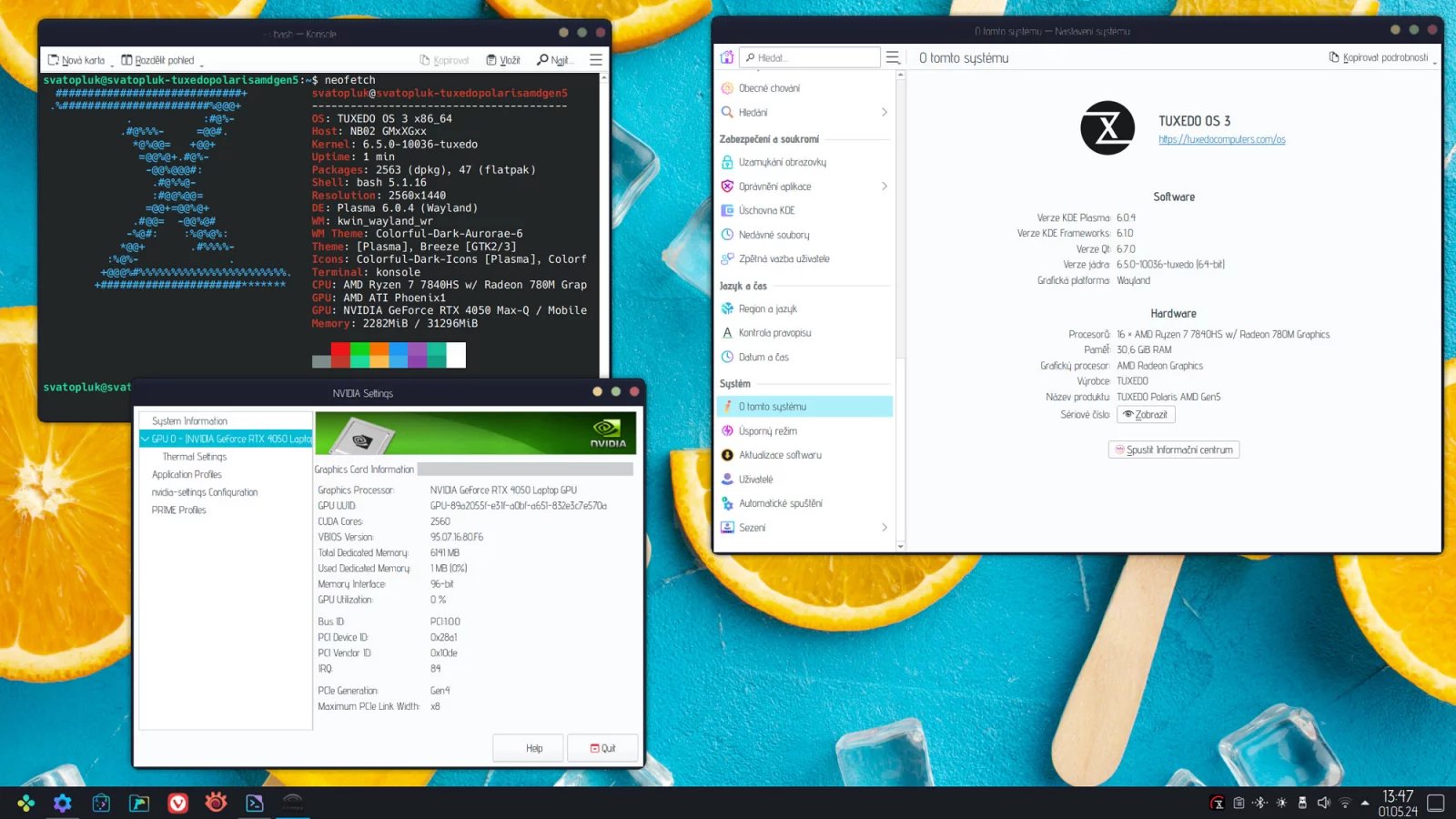Select O tomto systému in sidebar

[804, 407]
